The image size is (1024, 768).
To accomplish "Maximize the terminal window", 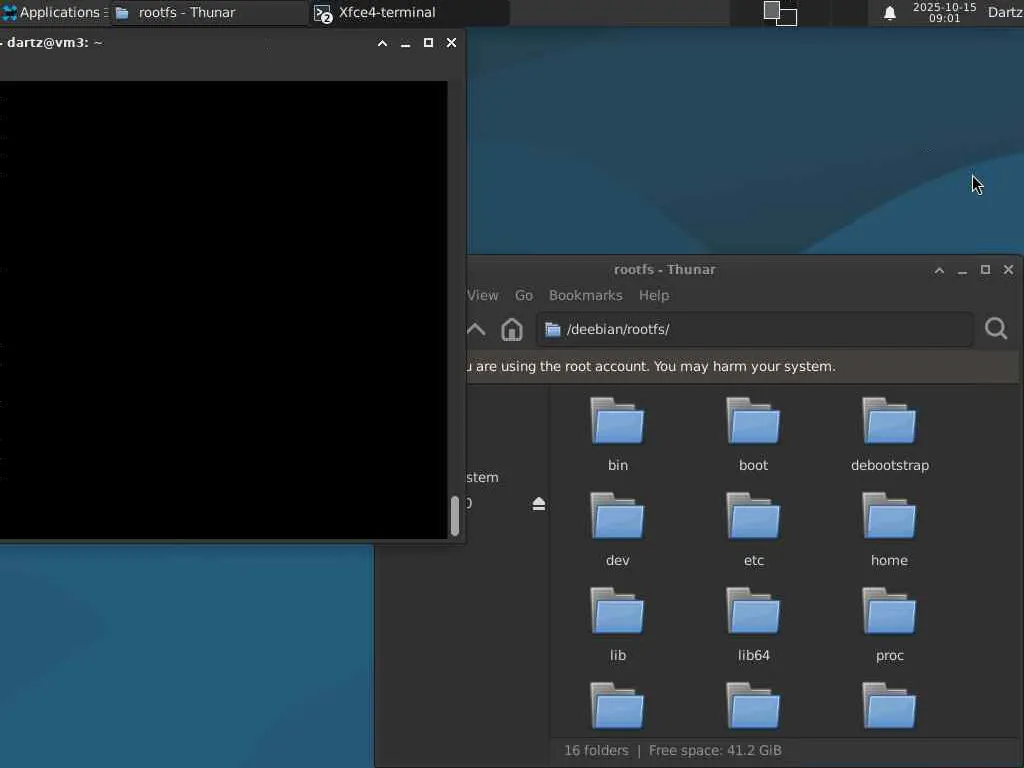I will click(428, 42).
